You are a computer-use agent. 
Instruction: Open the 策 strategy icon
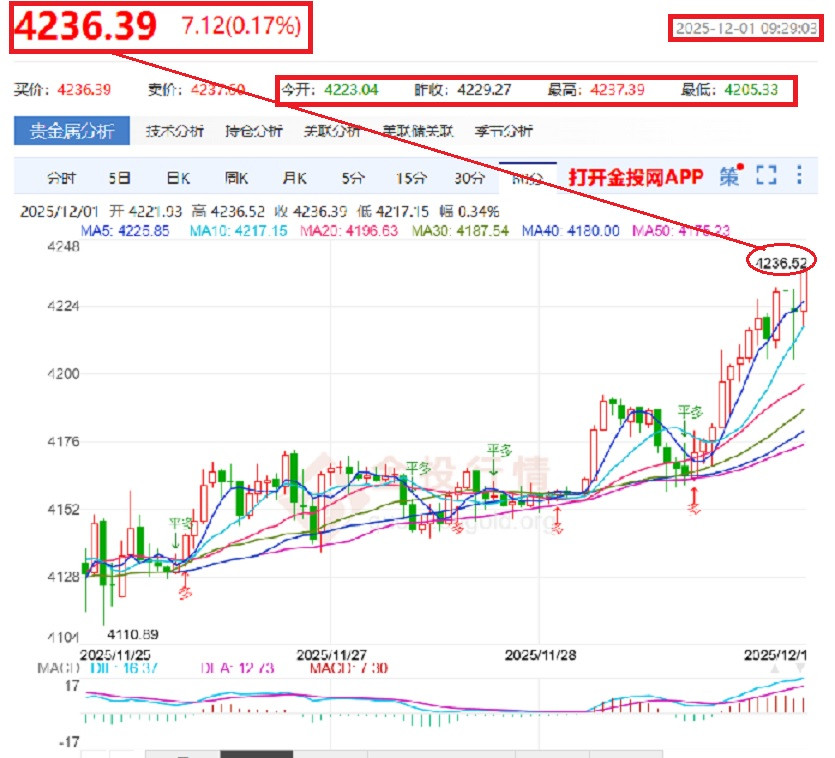[x=730, y=176]
